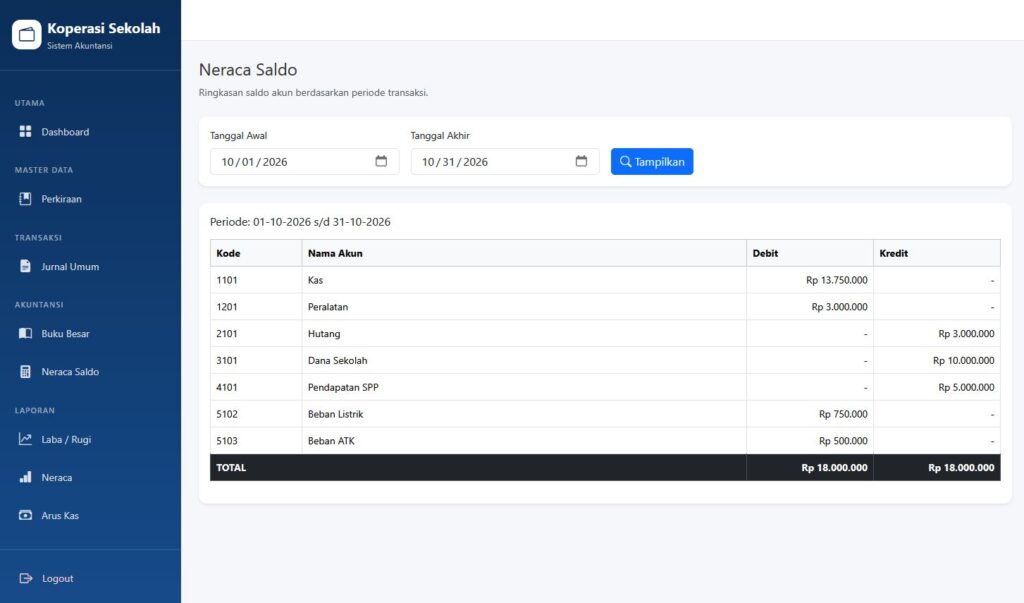Viewport: 1024px width, 603px height.
Task: Select the Beban ATK account name
Action: [x=331, y=440]
